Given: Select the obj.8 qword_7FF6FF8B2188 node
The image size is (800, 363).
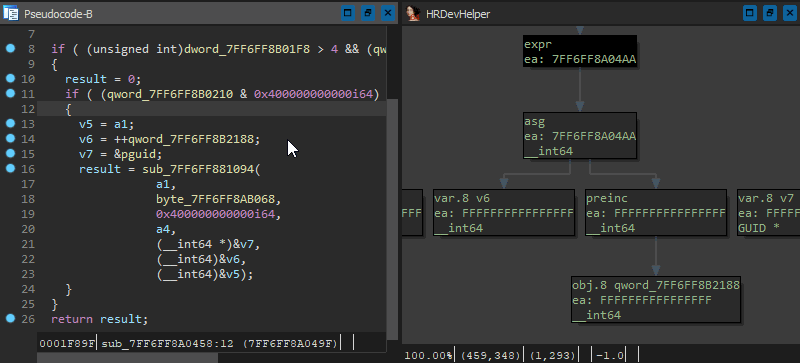Looking at the screenshot, I should pyautogui.click(x=656, y=300).
